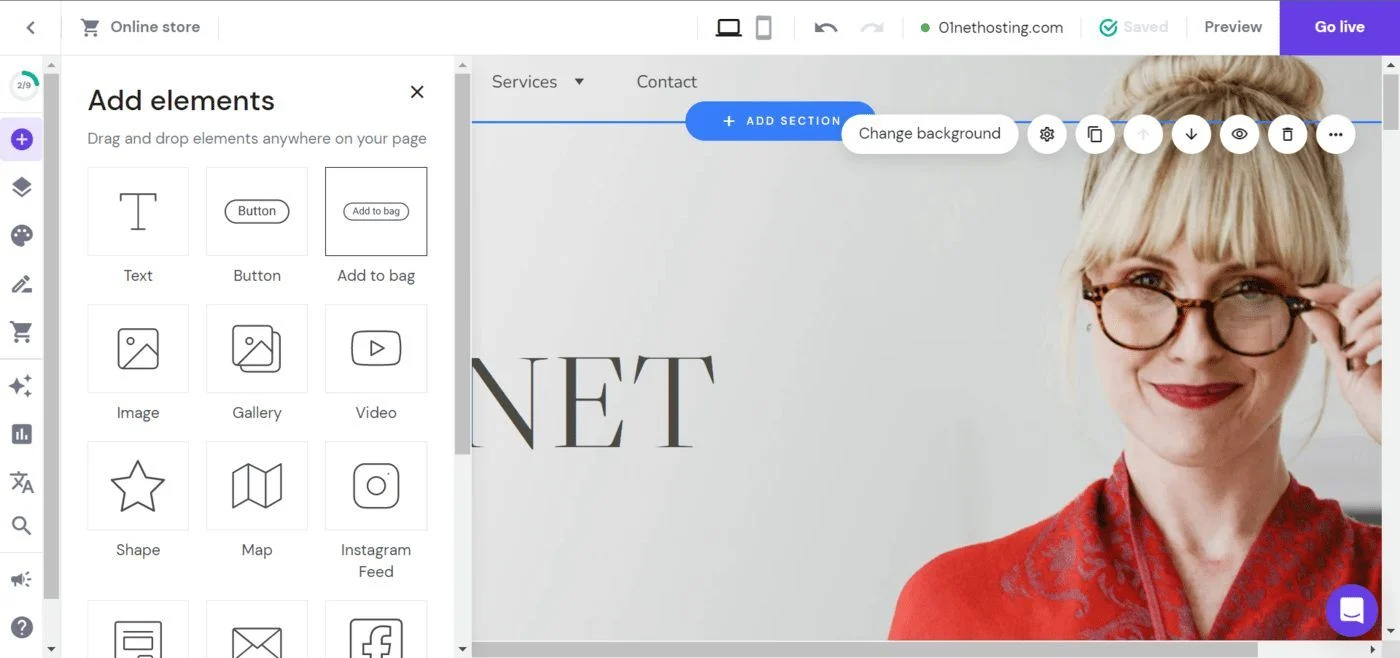Open the Marketing megaphone panel
The height and width of the screenshot is (658, 1400).
pos(22,578)
